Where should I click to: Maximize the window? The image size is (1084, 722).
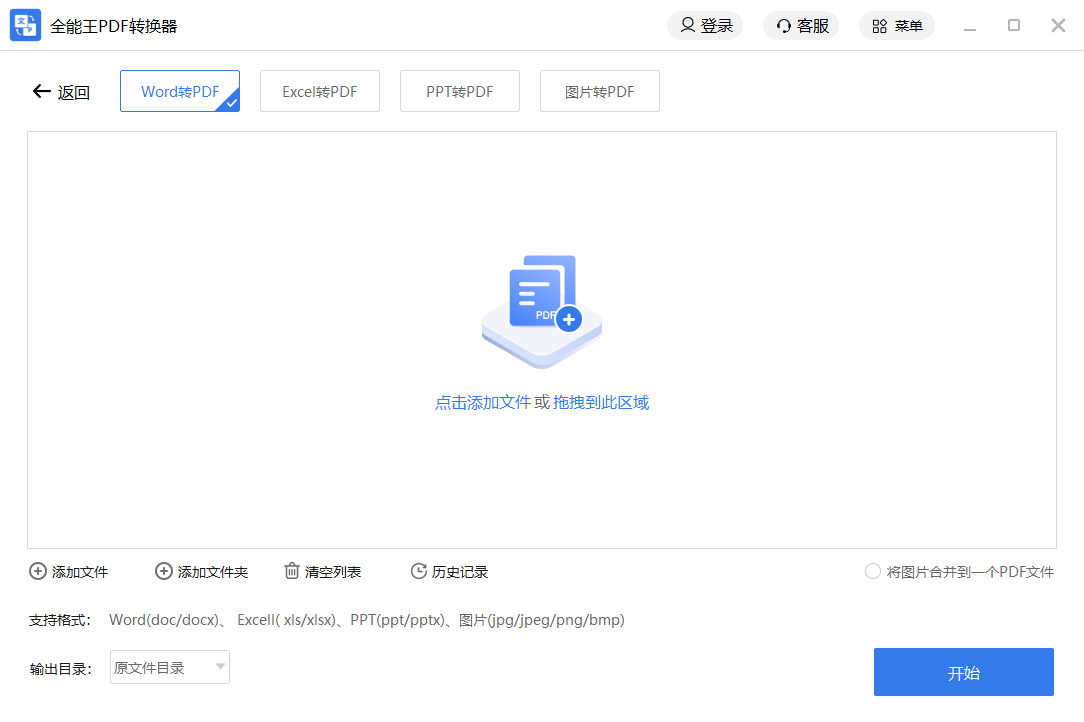tap(1014, 26)
